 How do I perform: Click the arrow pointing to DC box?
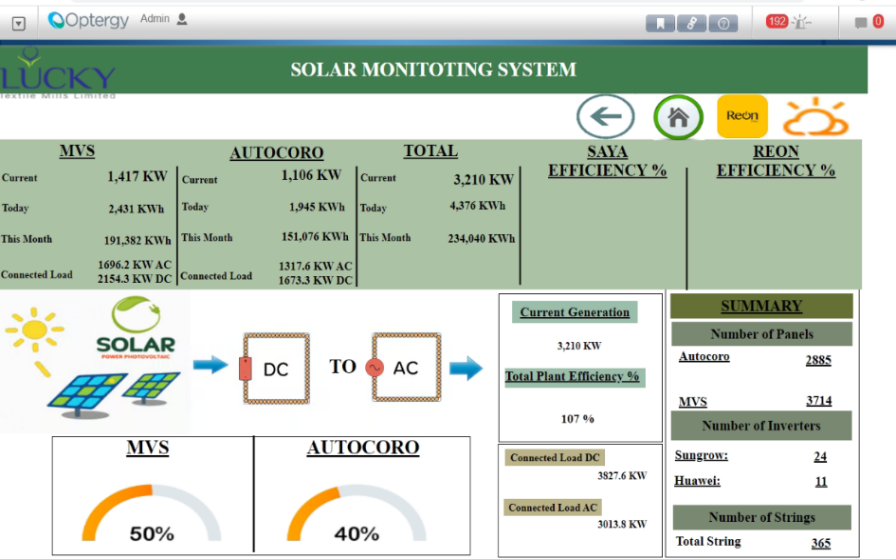click(210, 365)
